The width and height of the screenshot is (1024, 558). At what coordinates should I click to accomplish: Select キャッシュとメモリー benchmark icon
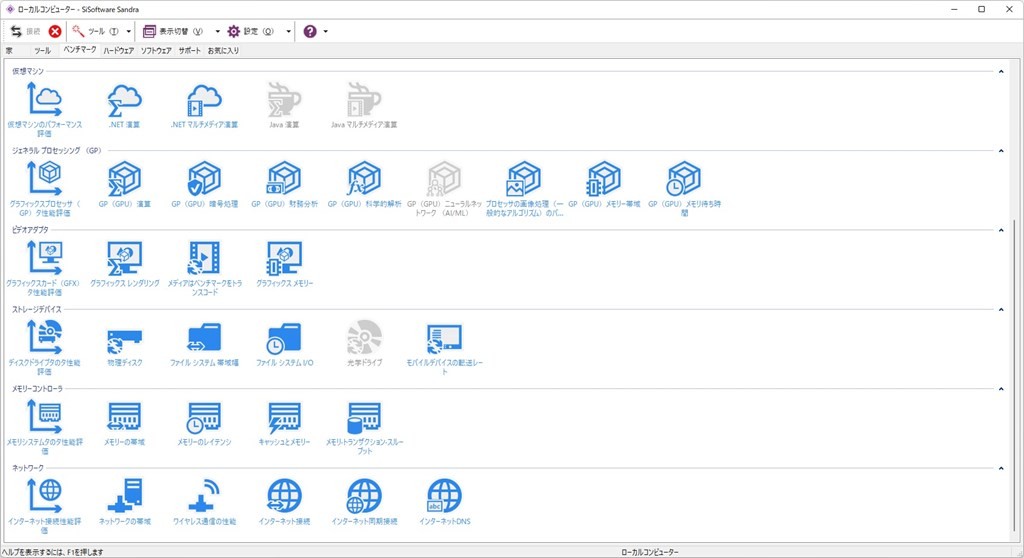click(x=284, y=418)
